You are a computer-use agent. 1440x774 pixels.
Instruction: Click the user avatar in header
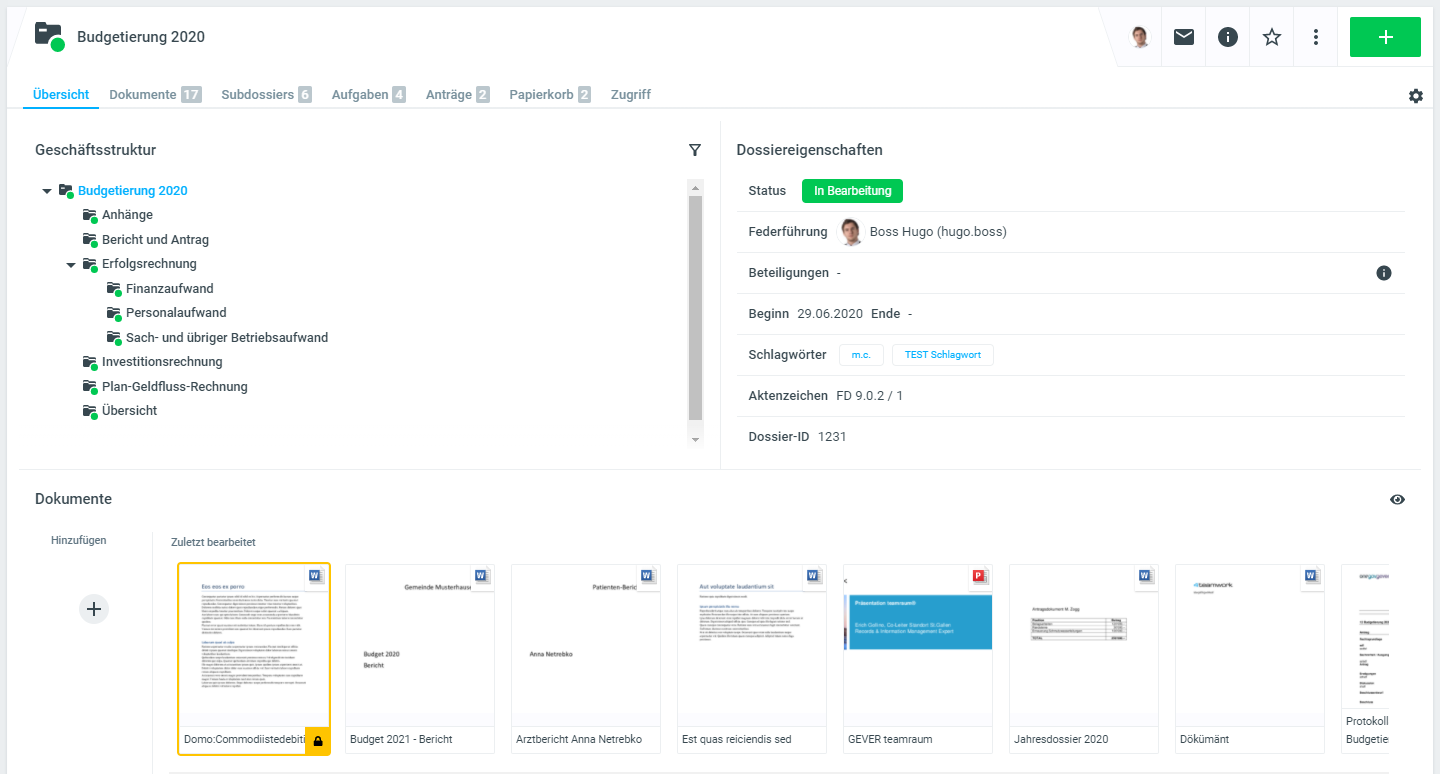coord(1140,37)
